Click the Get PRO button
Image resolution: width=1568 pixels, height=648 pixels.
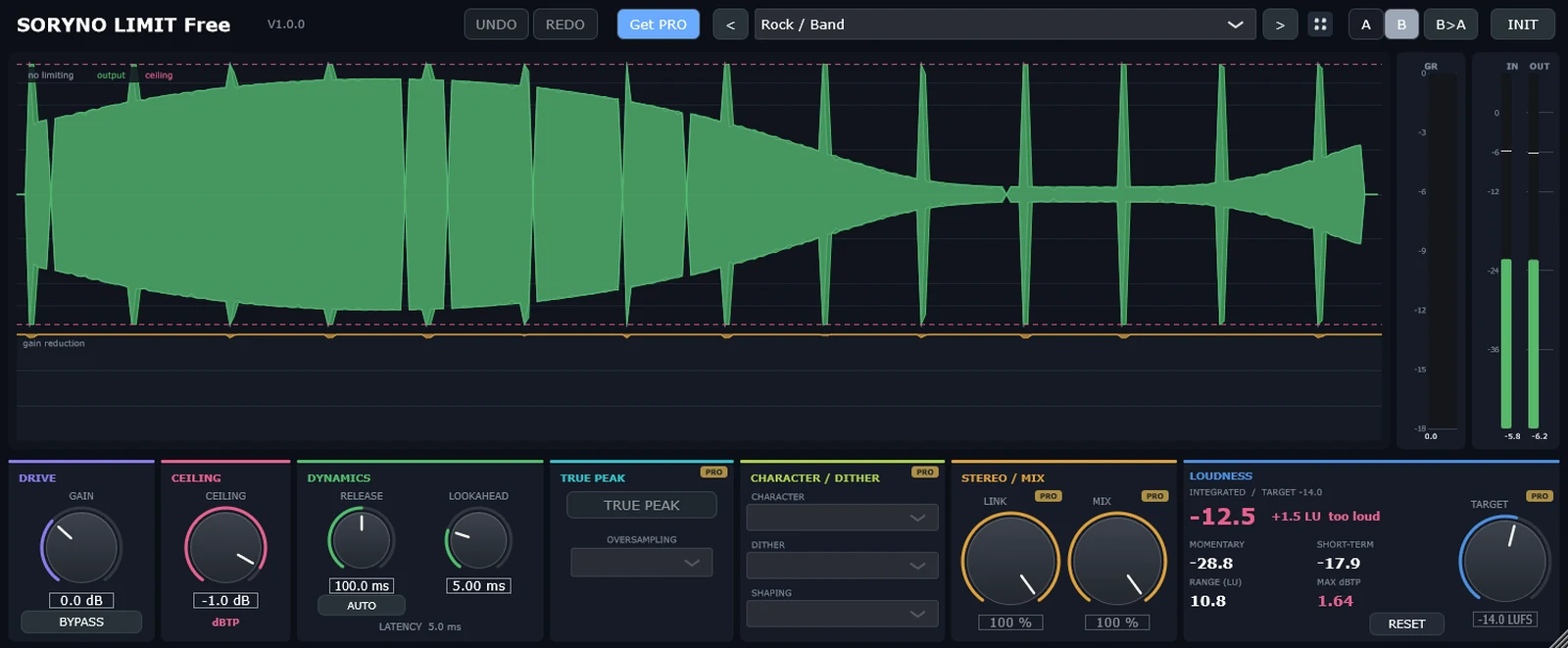click(659, 25)
